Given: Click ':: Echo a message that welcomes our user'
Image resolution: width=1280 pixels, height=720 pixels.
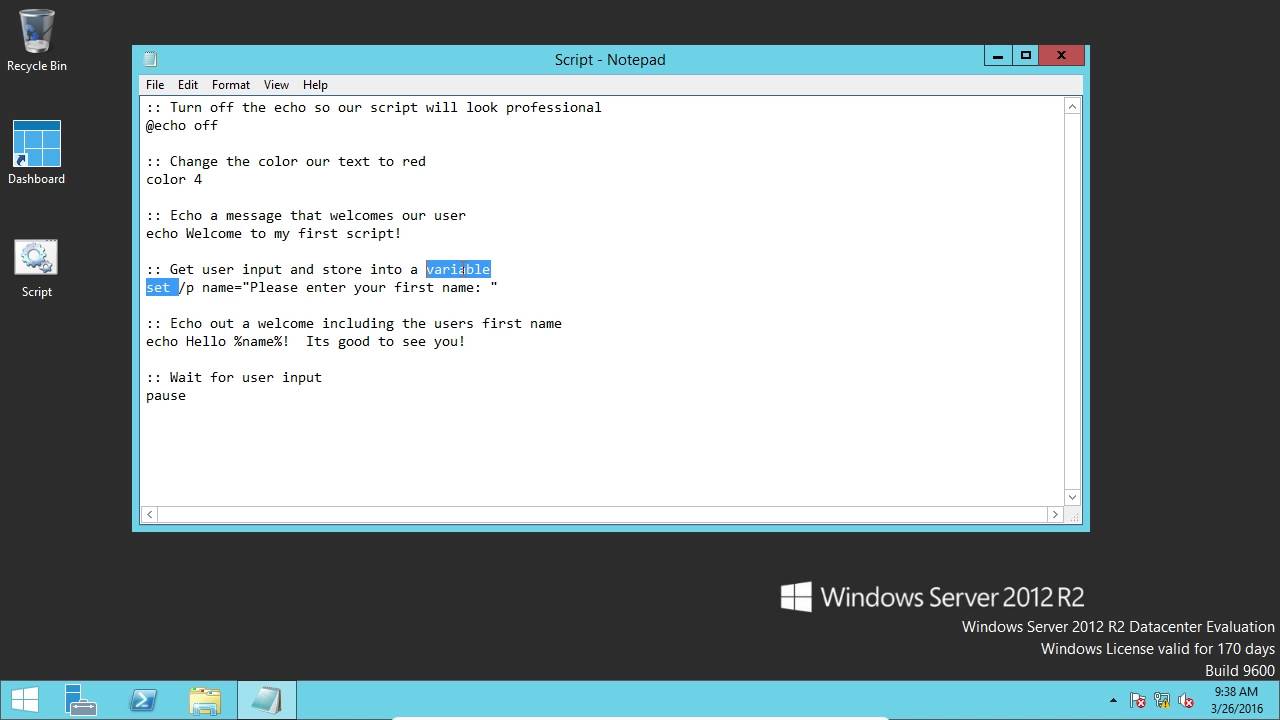Looking at the screenshot, I should point(306,215).
